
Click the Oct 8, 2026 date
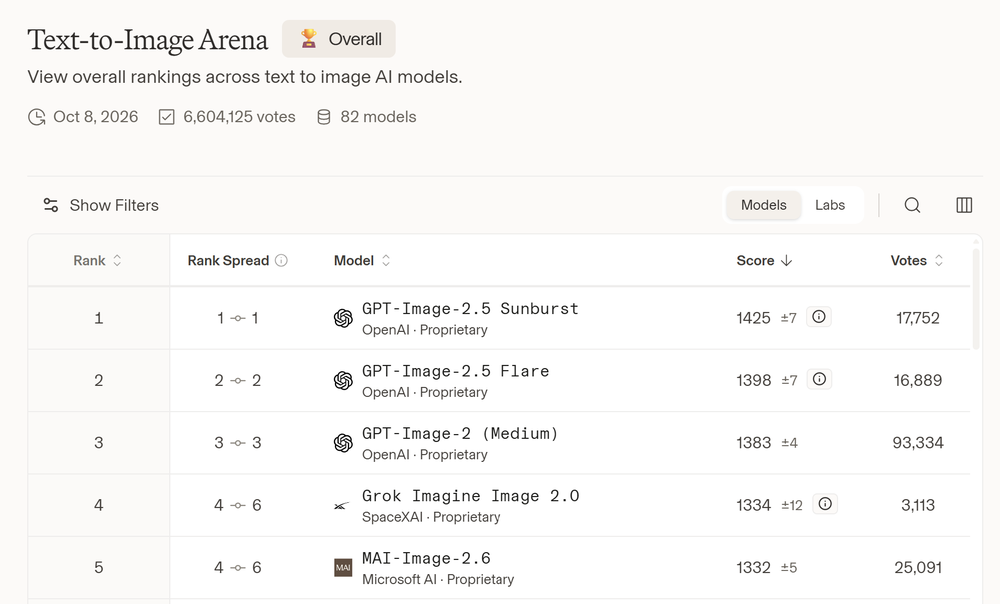pos(96,117)
